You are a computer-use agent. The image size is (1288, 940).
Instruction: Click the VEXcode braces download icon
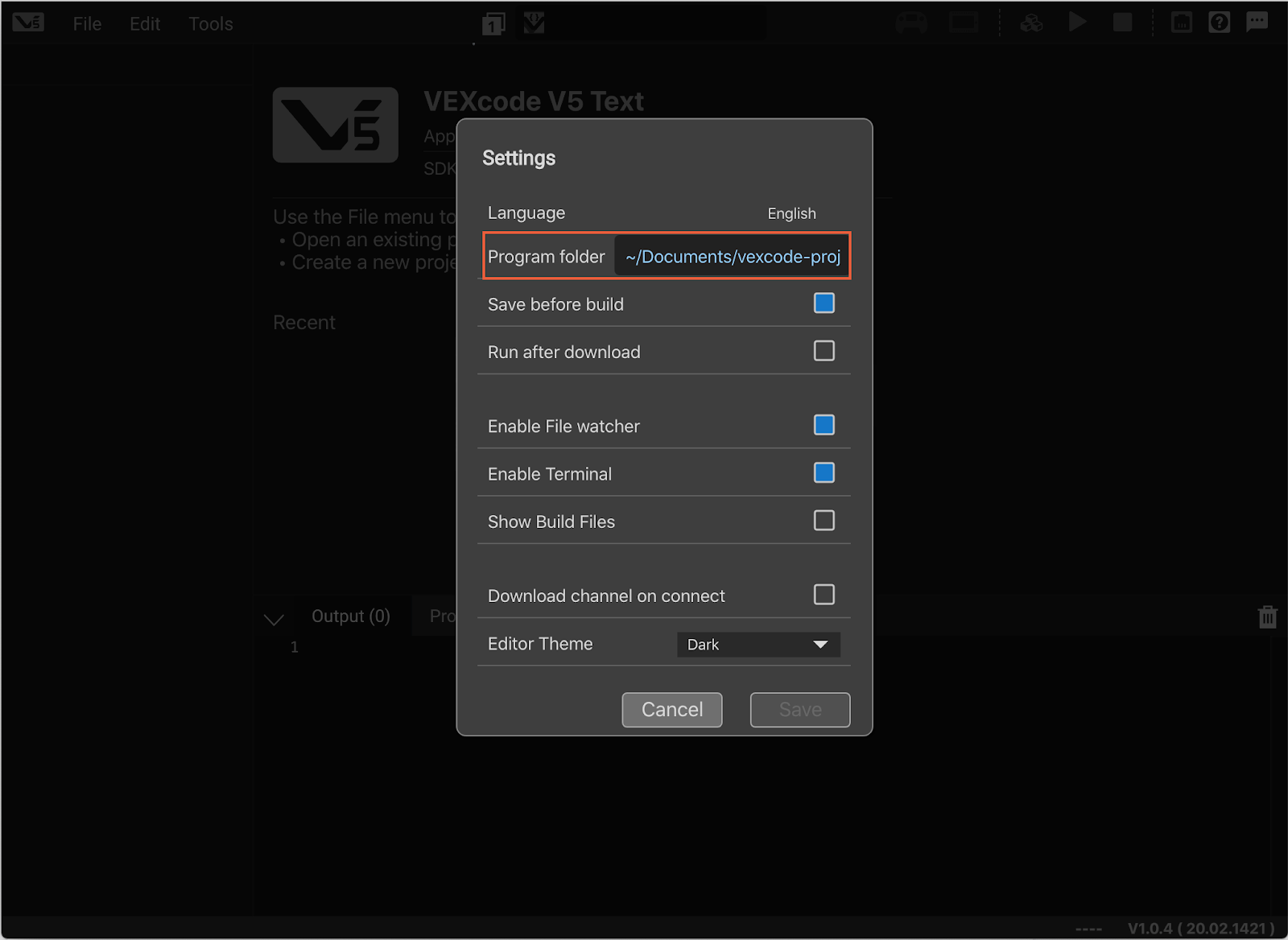coord(534,23)
